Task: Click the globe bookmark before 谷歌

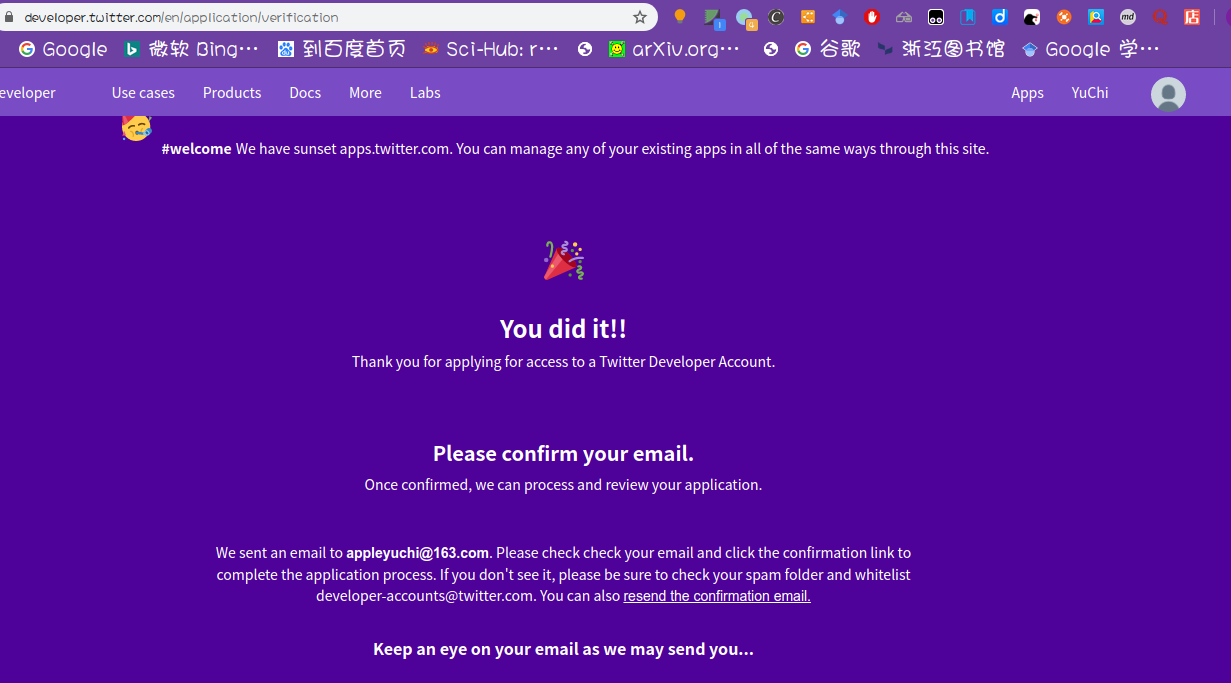Action: [x=771, y=49]
